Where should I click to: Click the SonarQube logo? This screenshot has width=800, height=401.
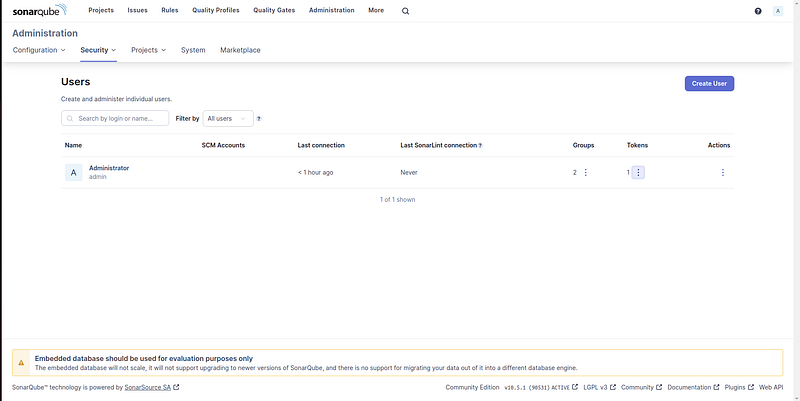pos(39,10)
